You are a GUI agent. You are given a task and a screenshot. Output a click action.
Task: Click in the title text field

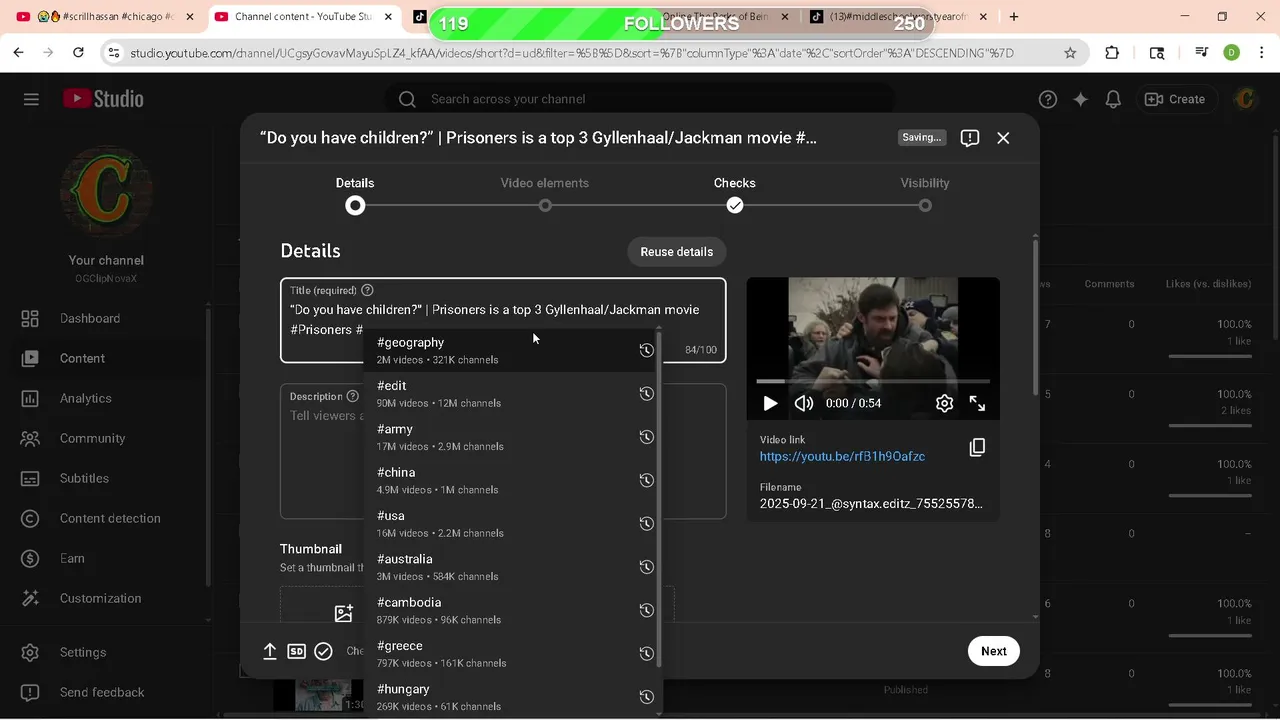pos(503,320)
